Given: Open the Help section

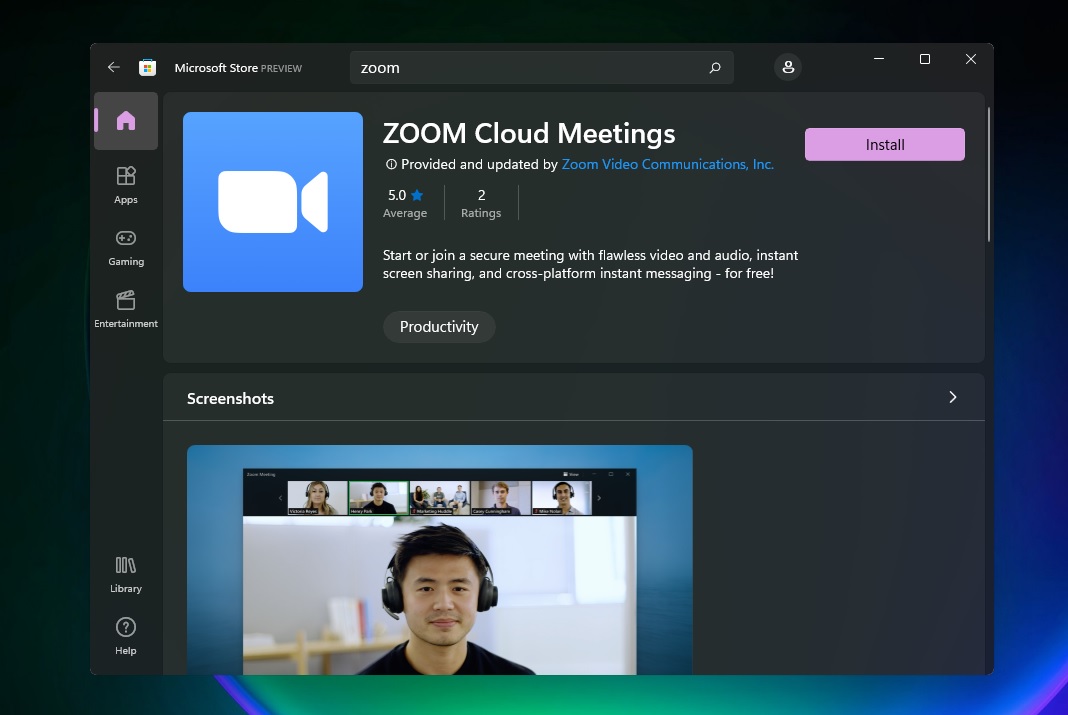Looking at the screenshot, I should coord(126,636).
